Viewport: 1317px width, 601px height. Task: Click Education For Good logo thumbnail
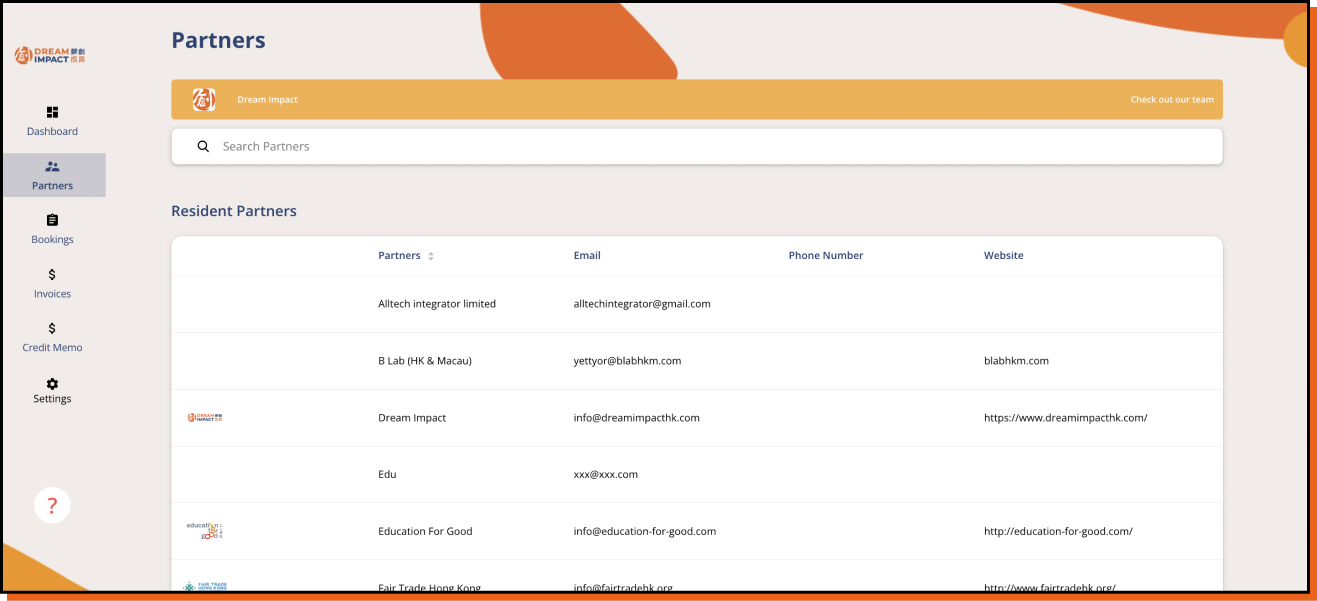(x=205, y=531)
